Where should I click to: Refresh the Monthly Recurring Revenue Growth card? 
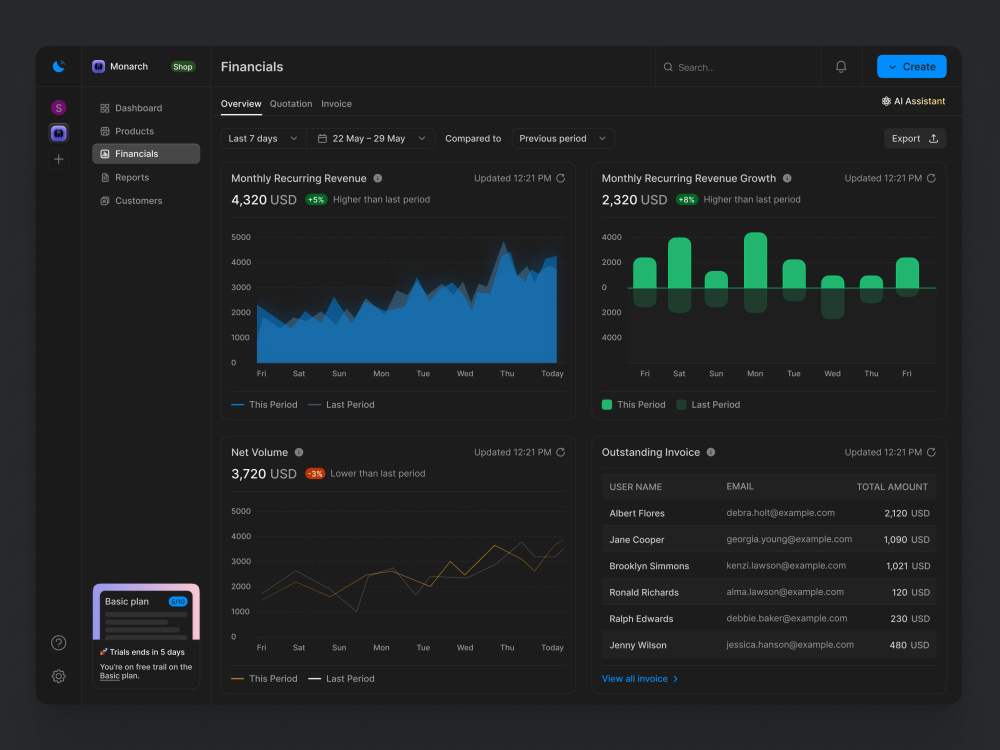pos(931,179)
